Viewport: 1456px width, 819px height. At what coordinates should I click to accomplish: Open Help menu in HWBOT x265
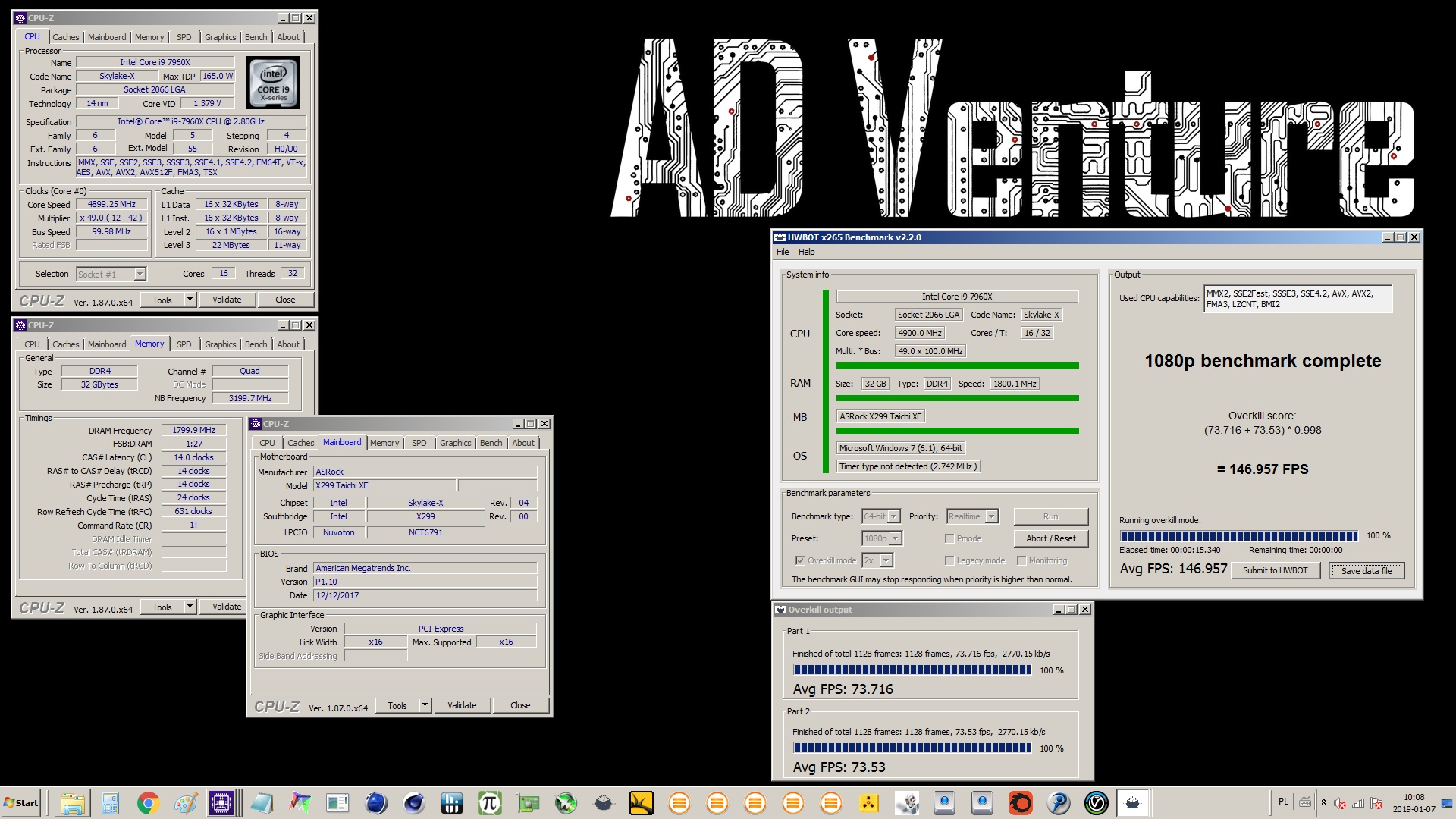point(807,252)
